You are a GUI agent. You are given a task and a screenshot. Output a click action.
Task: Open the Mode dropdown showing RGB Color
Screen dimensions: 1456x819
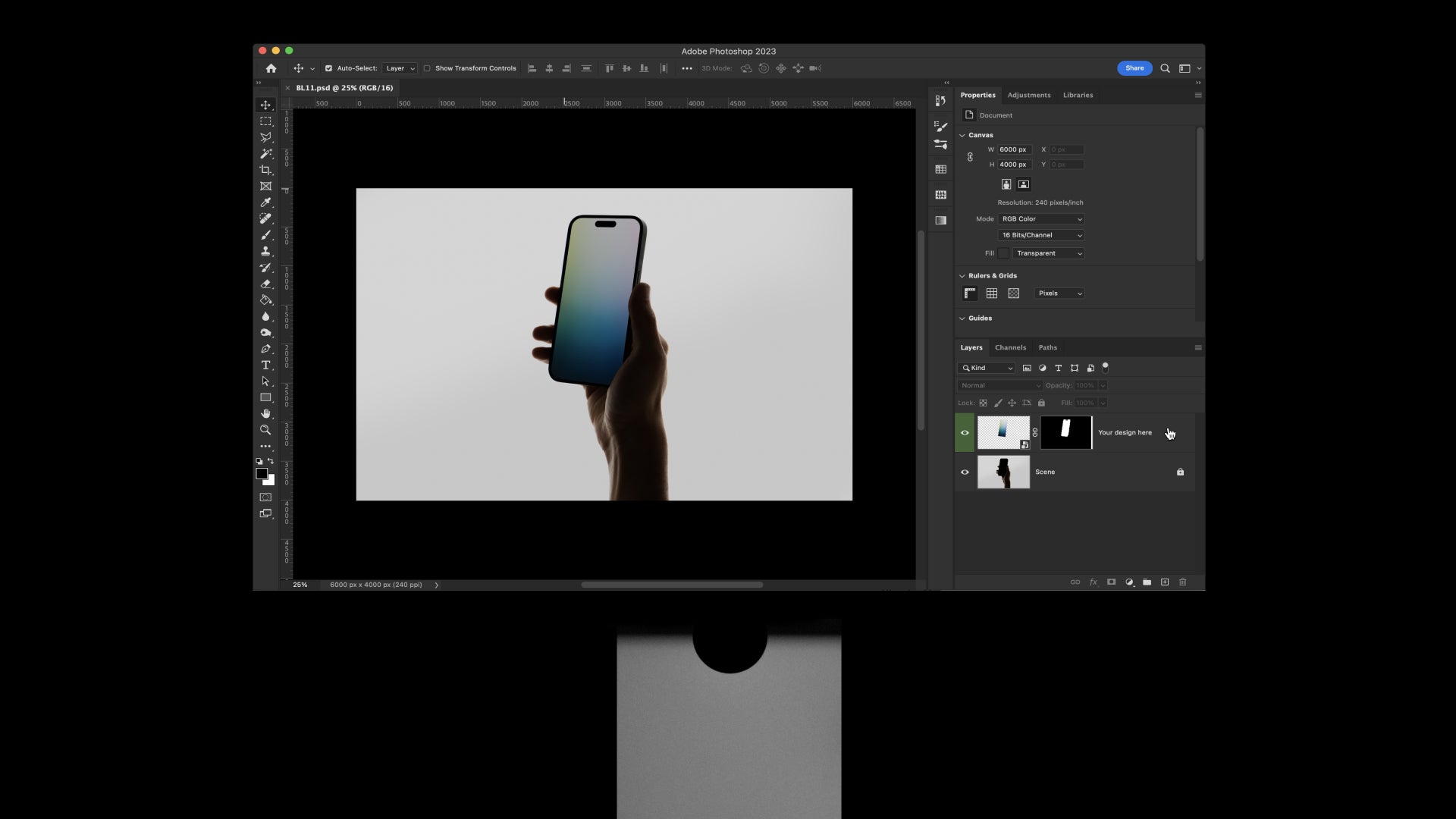point(1040,219)
